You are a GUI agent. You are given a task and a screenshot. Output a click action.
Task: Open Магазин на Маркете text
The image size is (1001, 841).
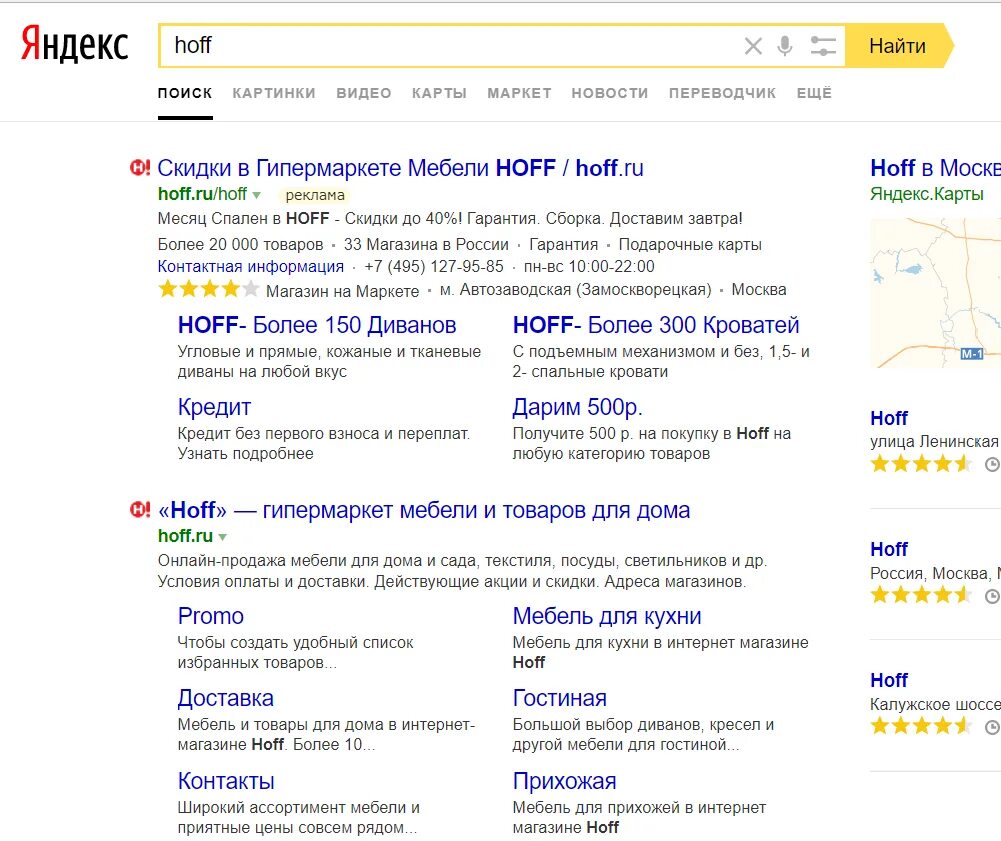(x=342, y=291)
